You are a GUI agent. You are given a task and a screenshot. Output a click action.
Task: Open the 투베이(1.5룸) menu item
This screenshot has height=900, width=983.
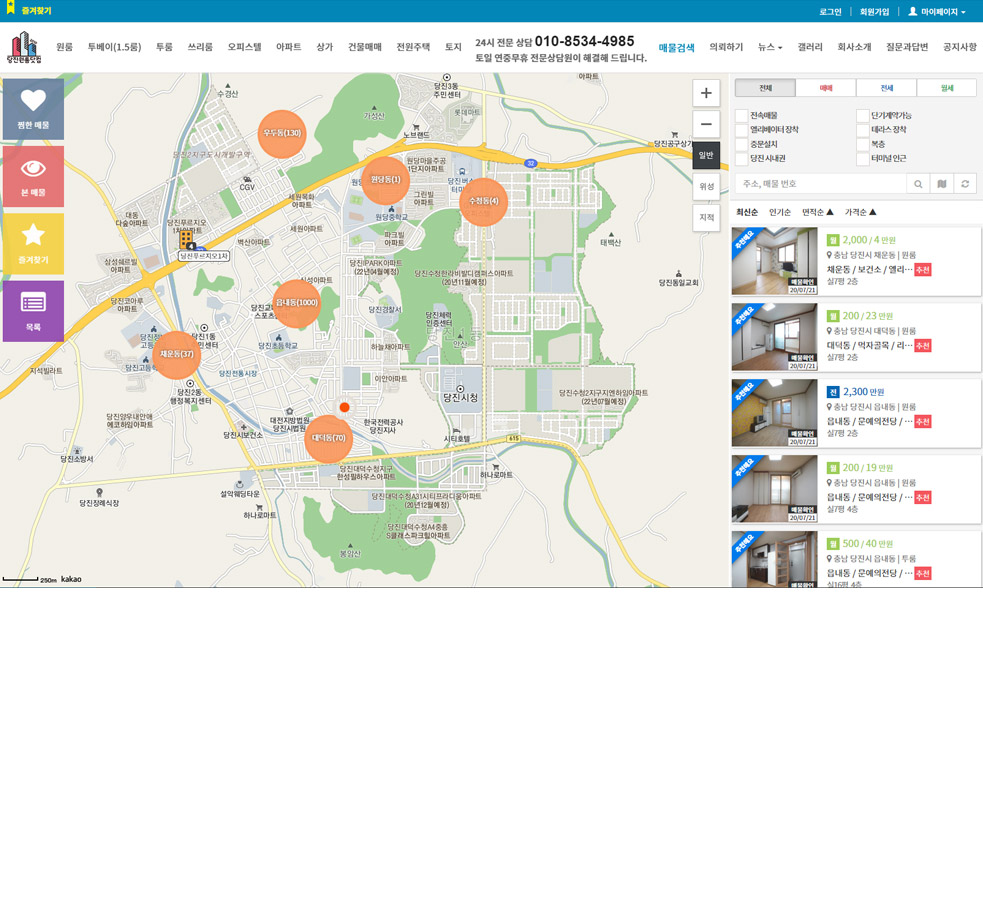click(114, 47)
